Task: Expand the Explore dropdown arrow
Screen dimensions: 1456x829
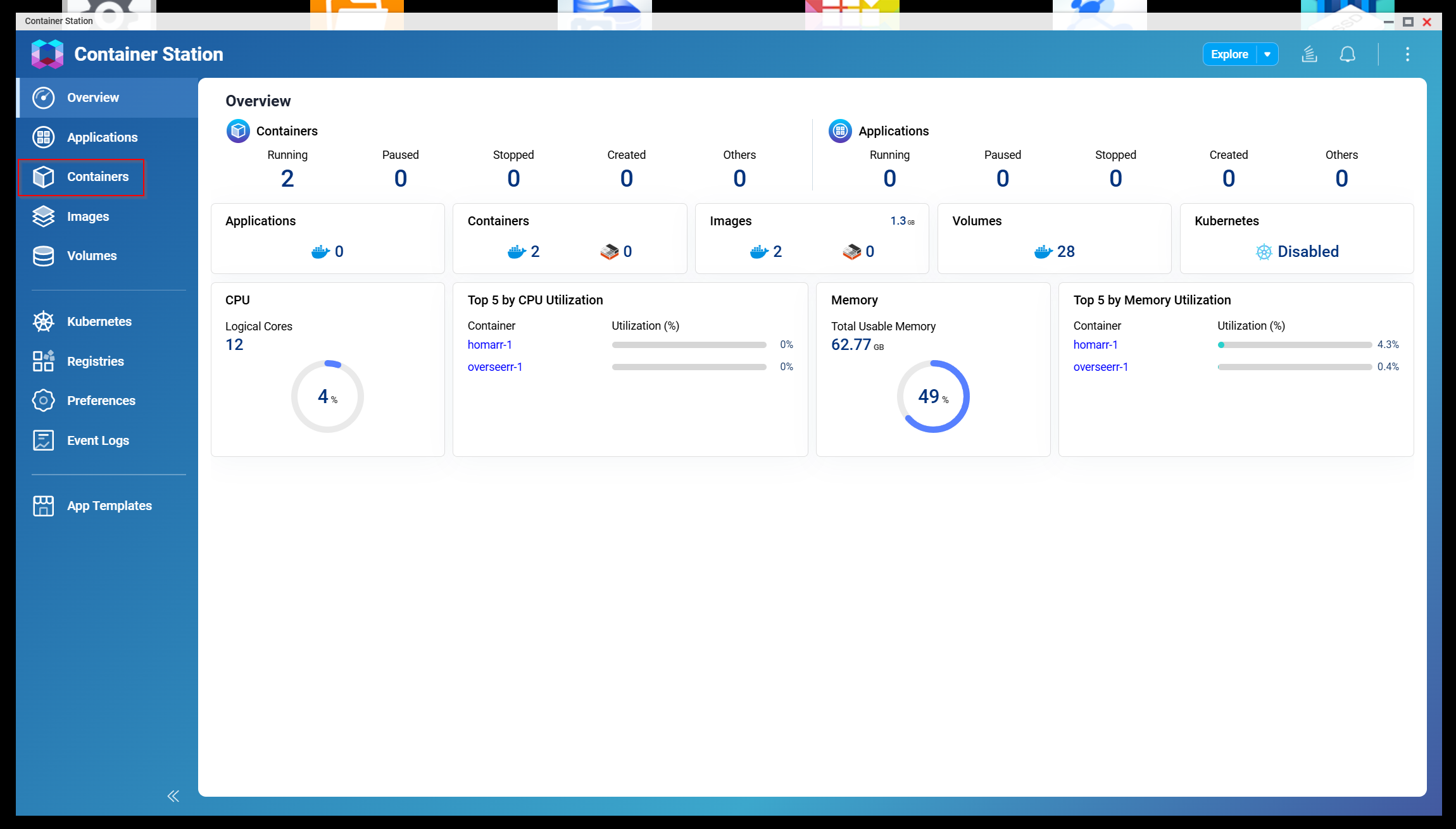Action: point(1267,54)
